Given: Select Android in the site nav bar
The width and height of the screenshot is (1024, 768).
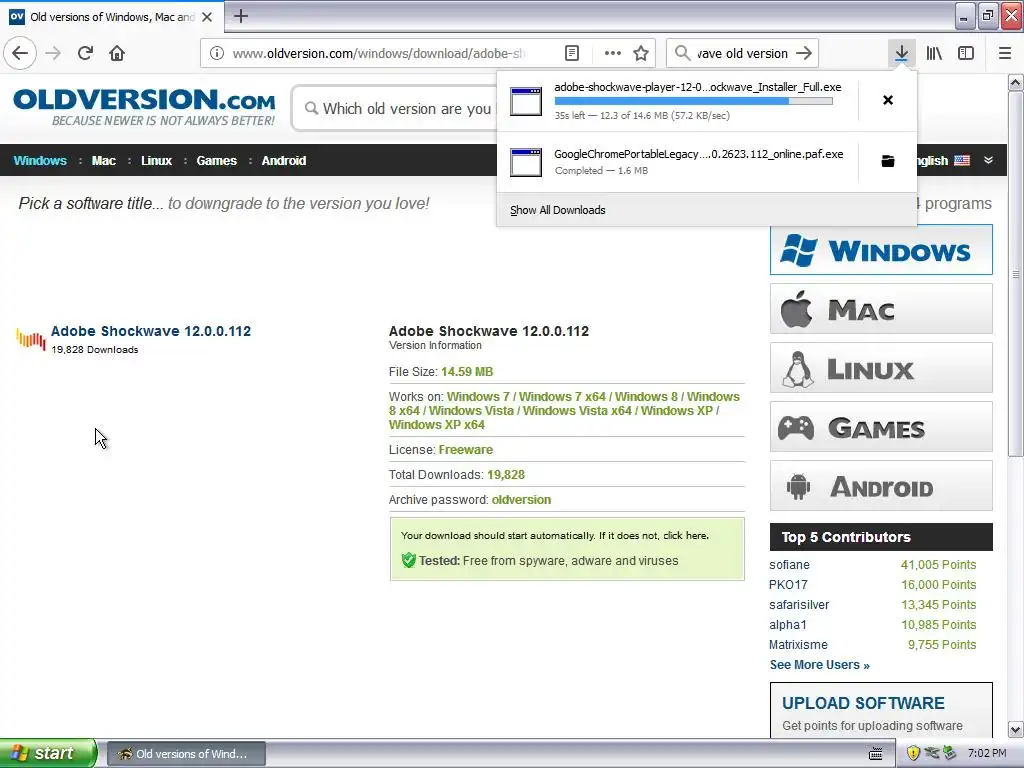Looking at the screenshot, I should [283, 161].
